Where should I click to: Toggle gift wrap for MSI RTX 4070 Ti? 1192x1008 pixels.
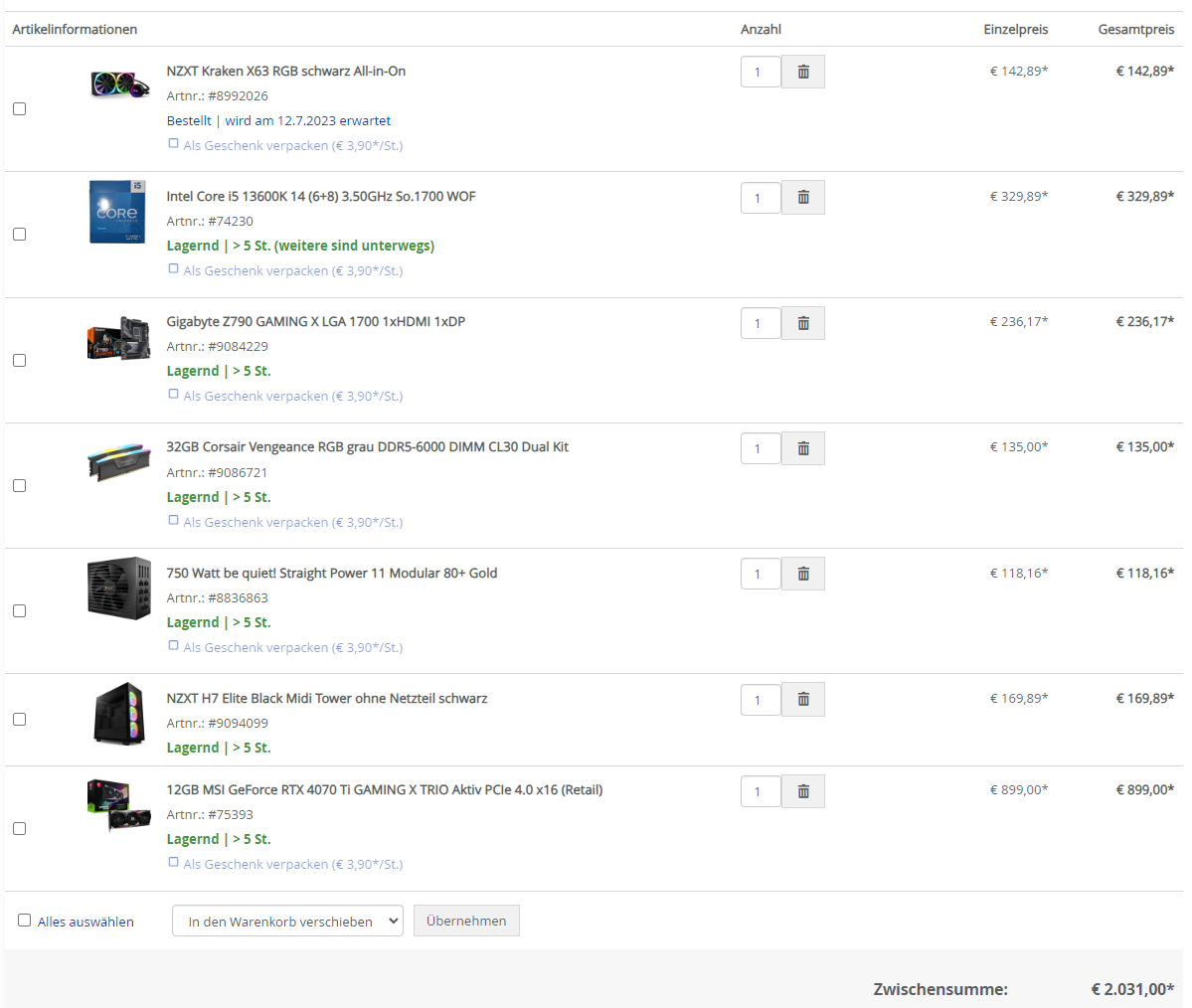173,863
